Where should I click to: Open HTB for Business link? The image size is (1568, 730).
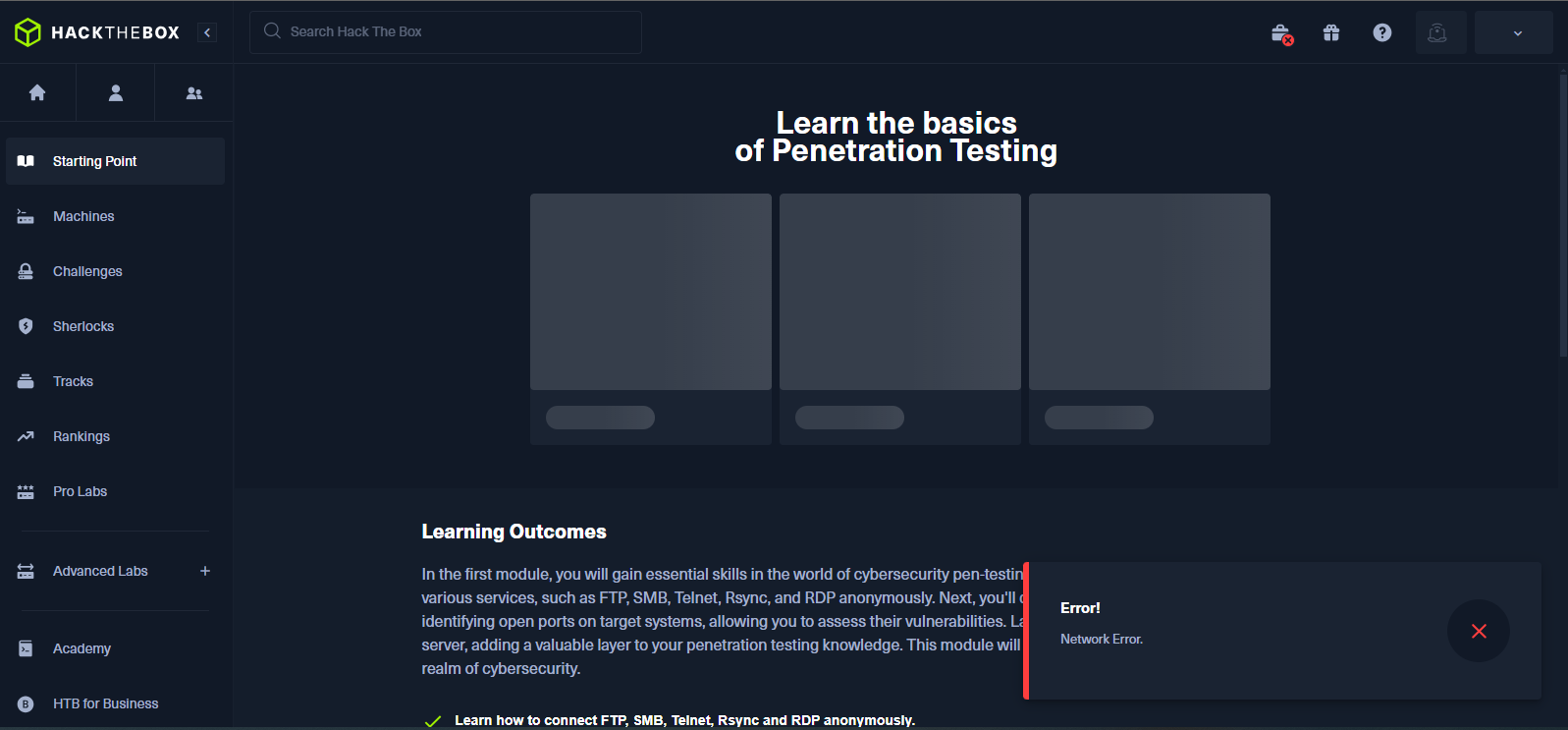[115, 703]
